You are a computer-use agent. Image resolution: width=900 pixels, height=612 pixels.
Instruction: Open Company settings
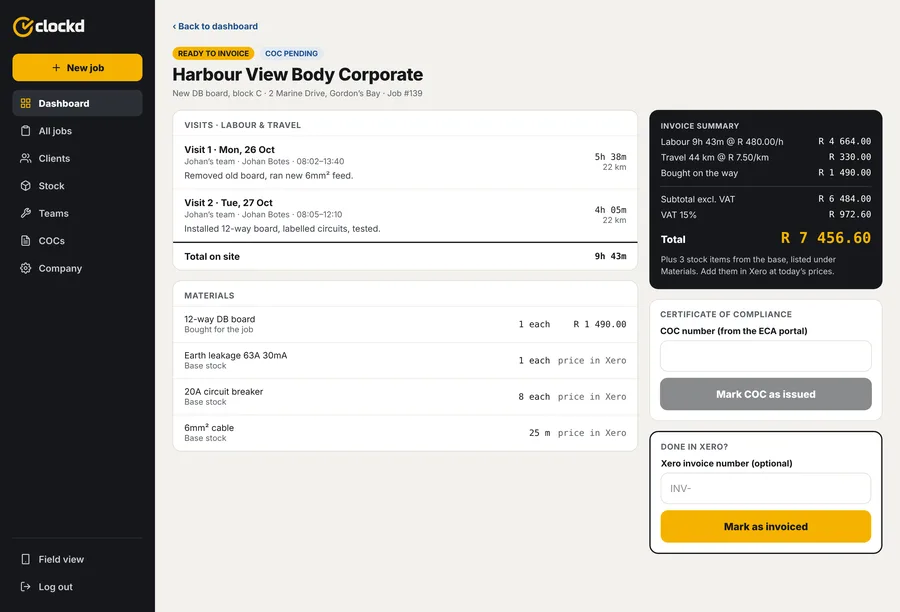(77, 268)
